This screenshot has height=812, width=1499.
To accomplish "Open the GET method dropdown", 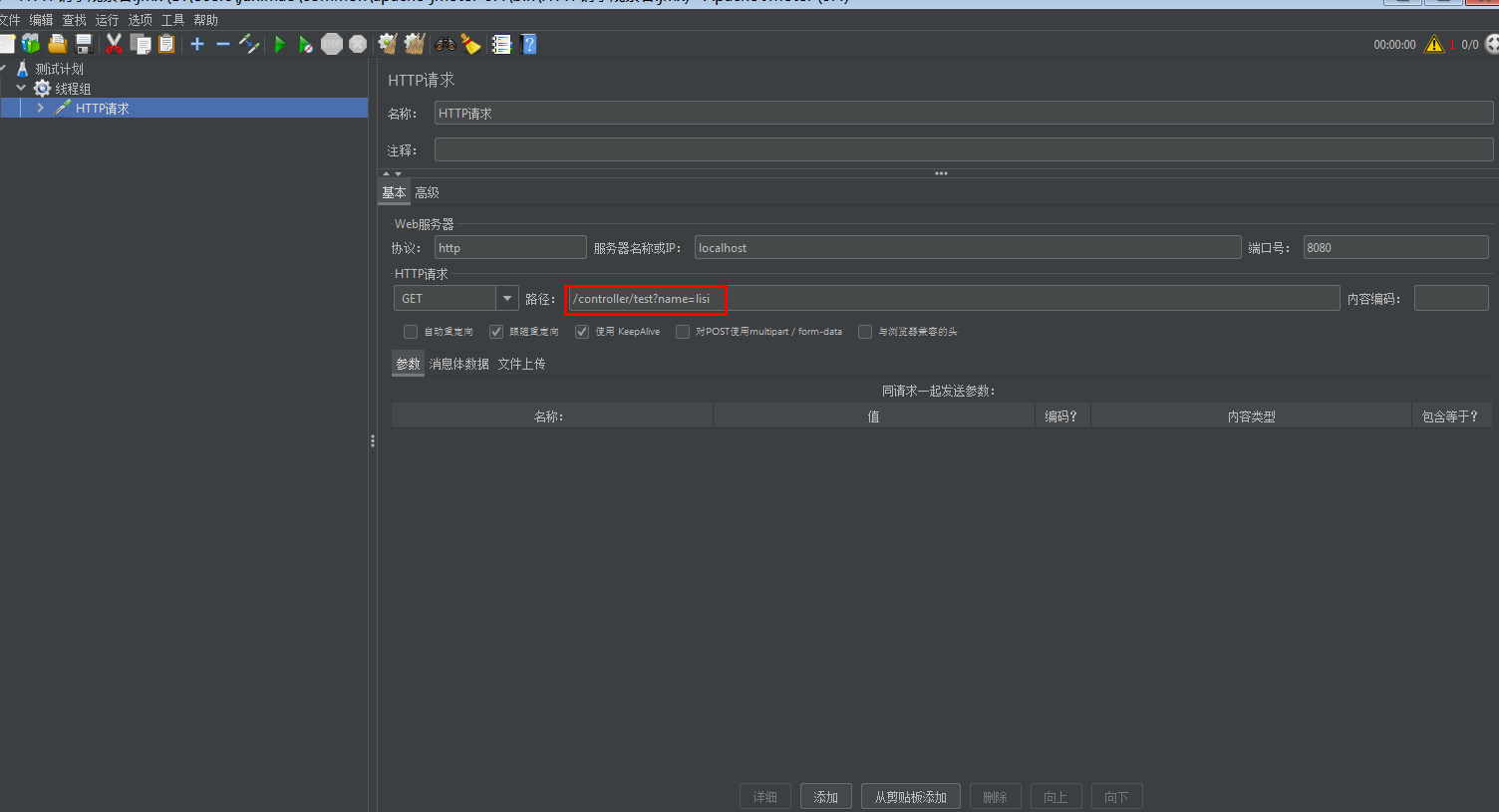I will (507, 298).
